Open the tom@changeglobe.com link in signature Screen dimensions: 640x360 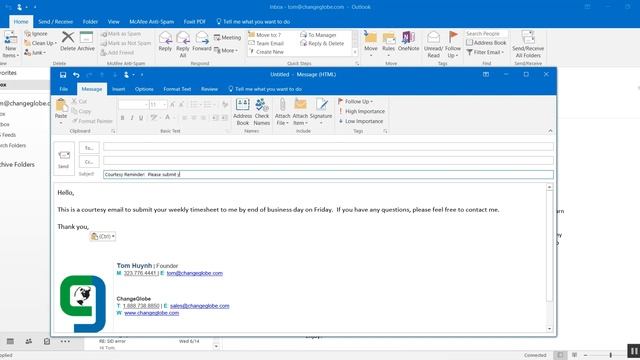pos(194,273)
